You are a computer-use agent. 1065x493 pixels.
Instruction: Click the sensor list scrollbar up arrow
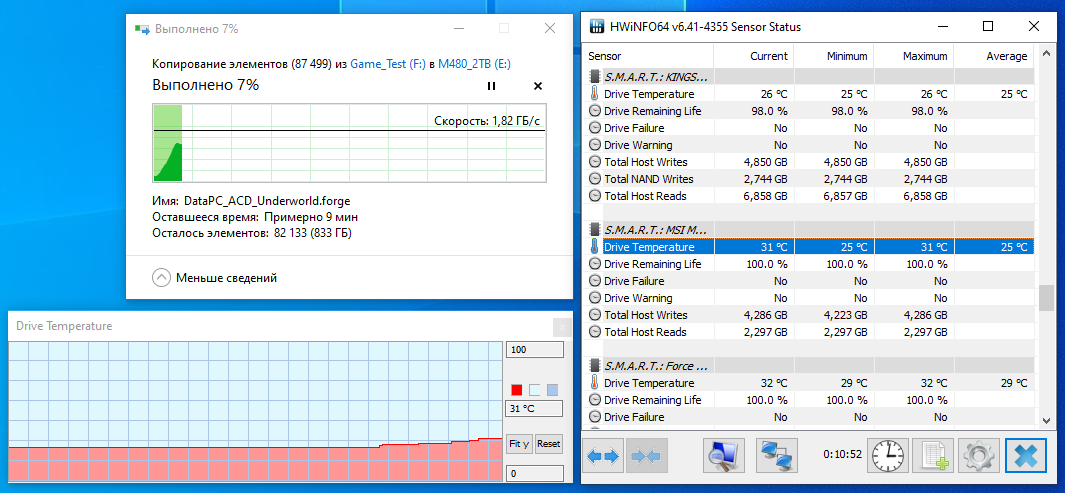[1047, 54]
